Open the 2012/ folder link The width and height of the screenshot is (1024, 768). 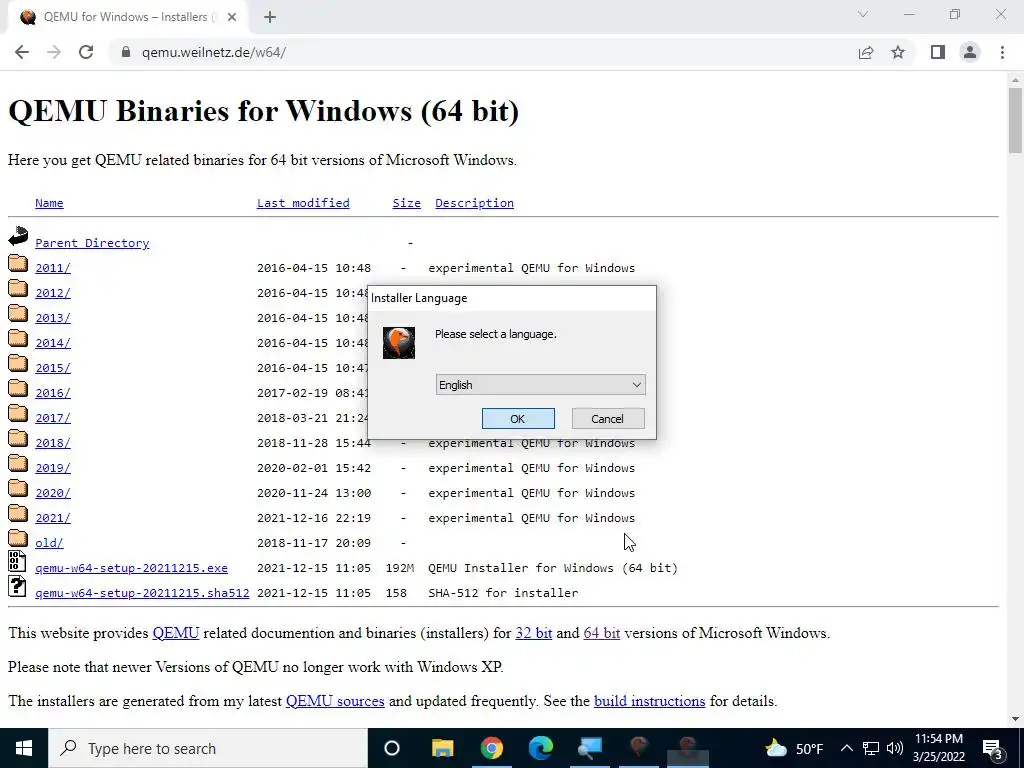pos(53,293)
